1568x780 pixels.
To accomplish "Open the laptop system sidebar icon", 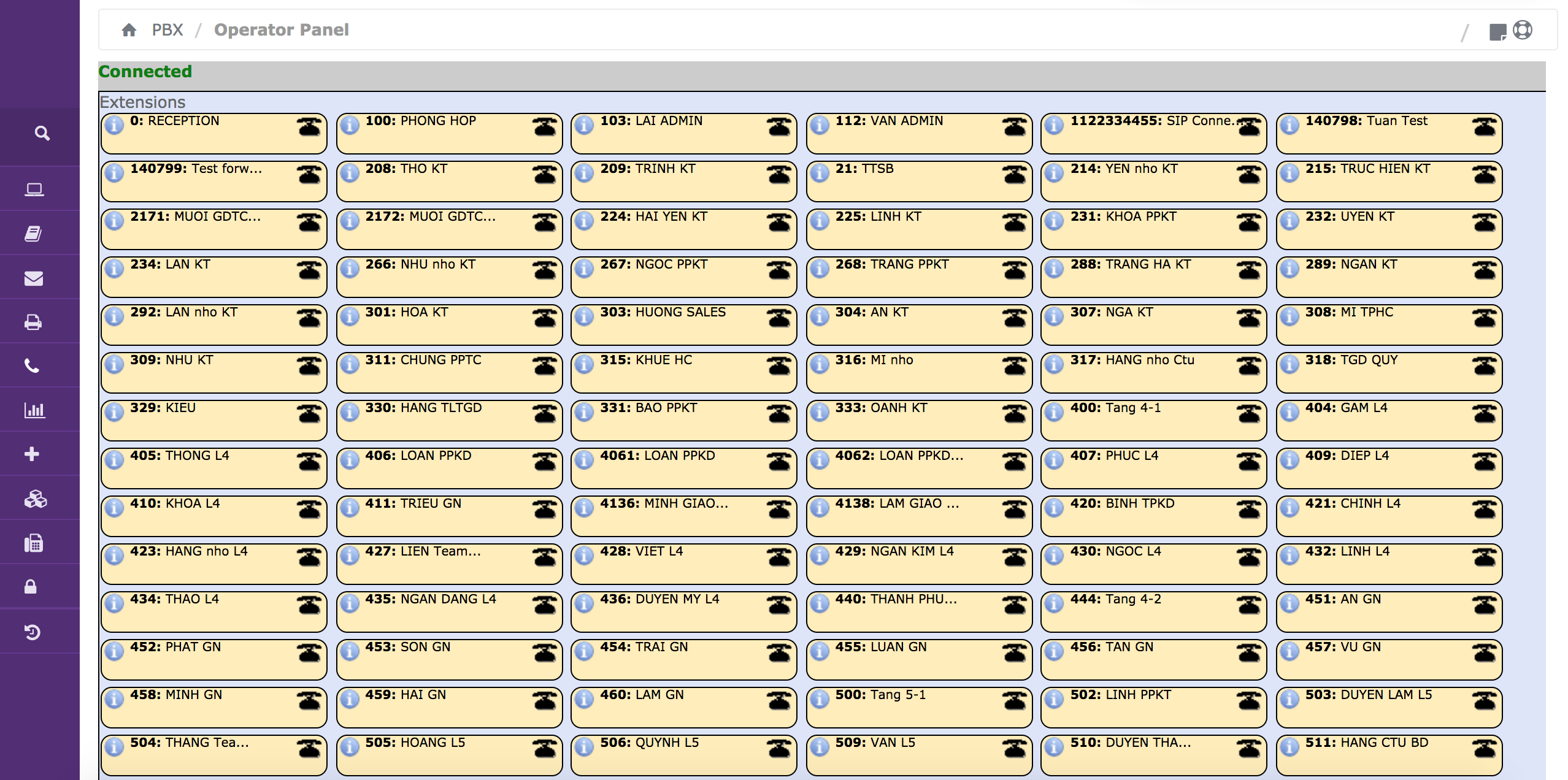I will pos(34,189).
